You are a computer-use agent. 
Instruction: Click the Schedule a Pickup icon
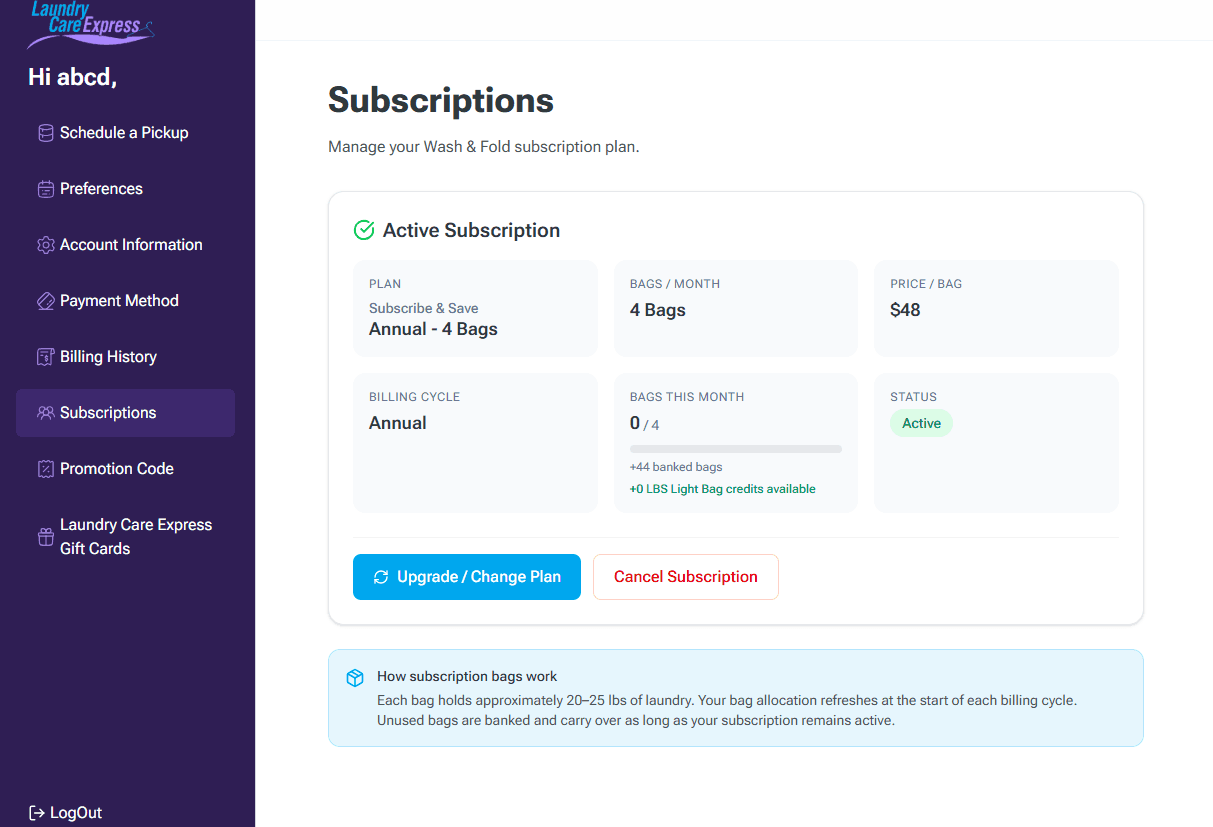pyautogui.click(x=45, y=133)
